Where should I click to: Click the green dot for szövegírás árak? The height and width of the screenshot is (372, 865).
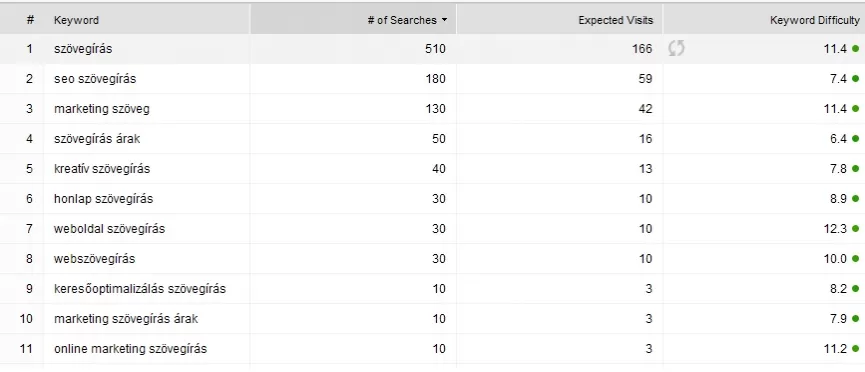click(856, 139)
